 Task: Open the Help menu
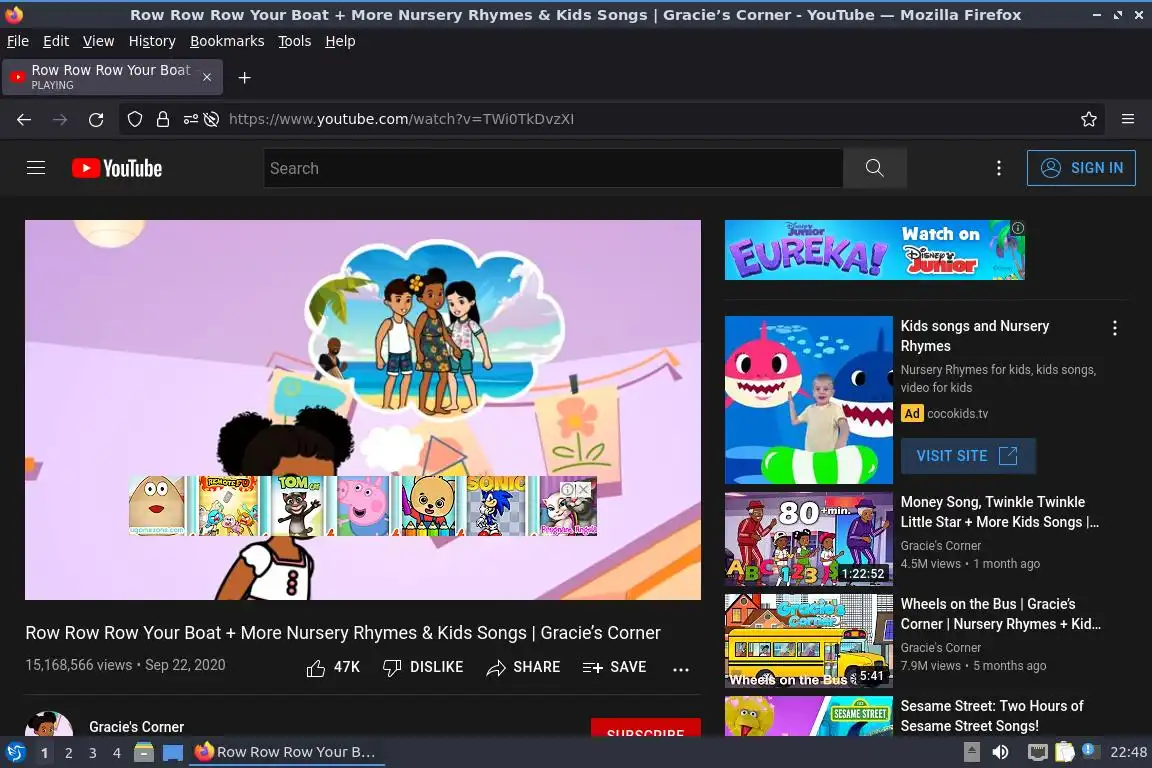coord(340,41)
